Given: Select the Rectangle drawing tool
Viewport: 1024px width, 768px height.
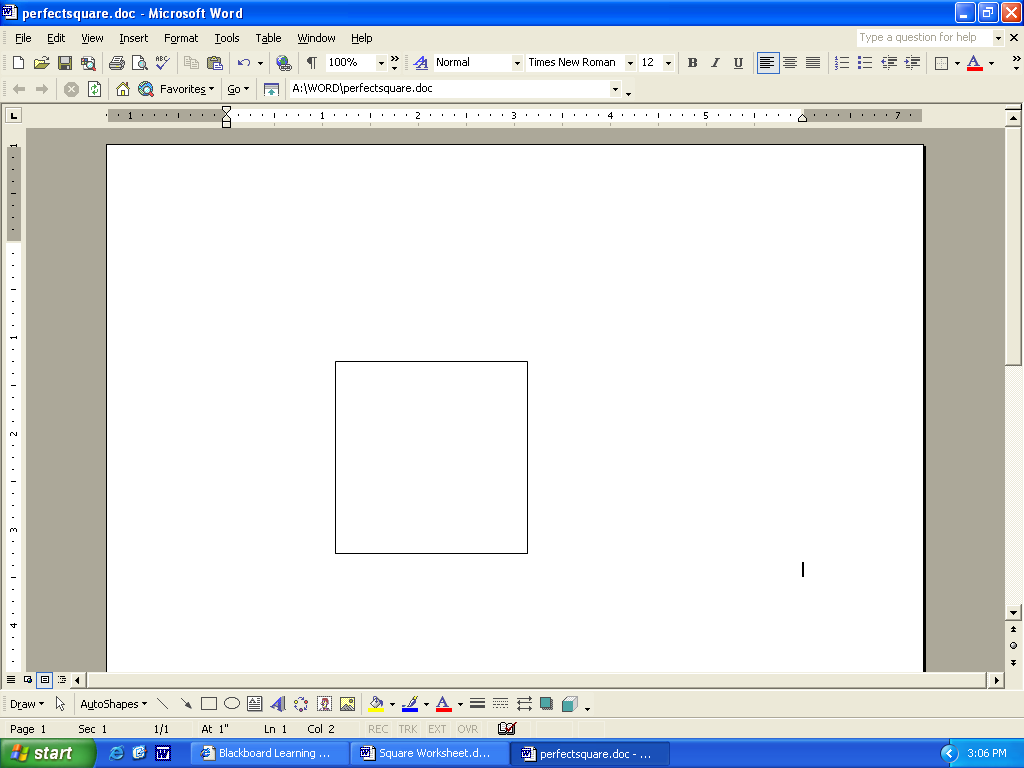Looking at the screenshot, I should [209, 703].
